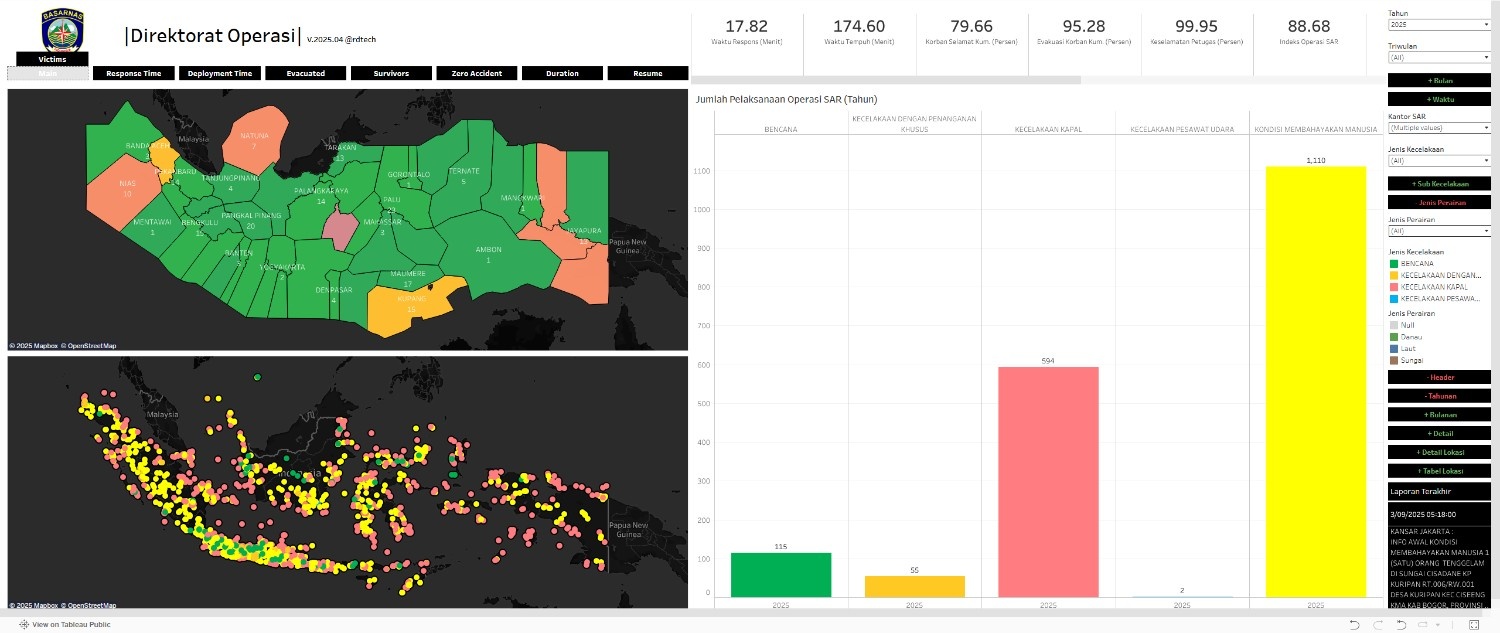1500x633 pixels.
Task: Click the Tableau redo arrow icon
Action: click(1378, 624)
